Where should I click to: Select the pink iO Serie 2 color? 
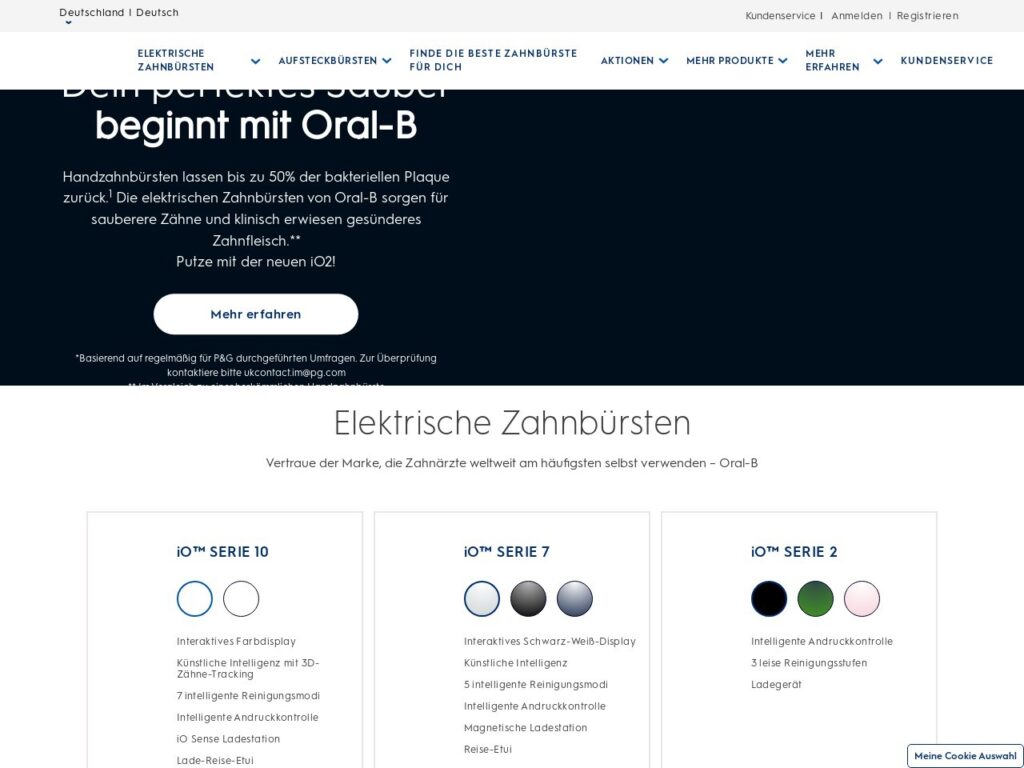coord(862,599)
